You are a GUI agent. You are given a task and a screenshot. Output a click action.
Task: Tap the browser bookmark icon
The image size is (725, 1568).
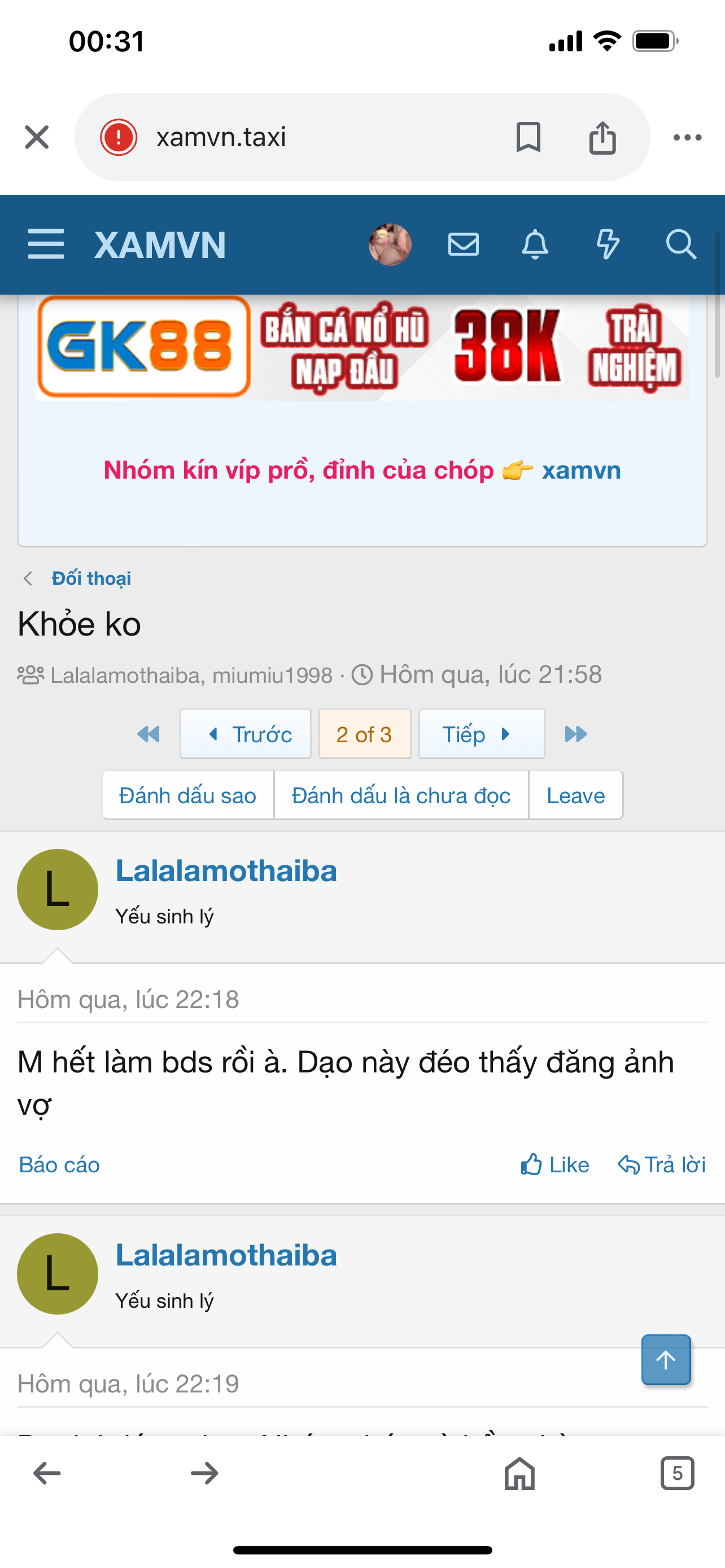click(528, 137)
